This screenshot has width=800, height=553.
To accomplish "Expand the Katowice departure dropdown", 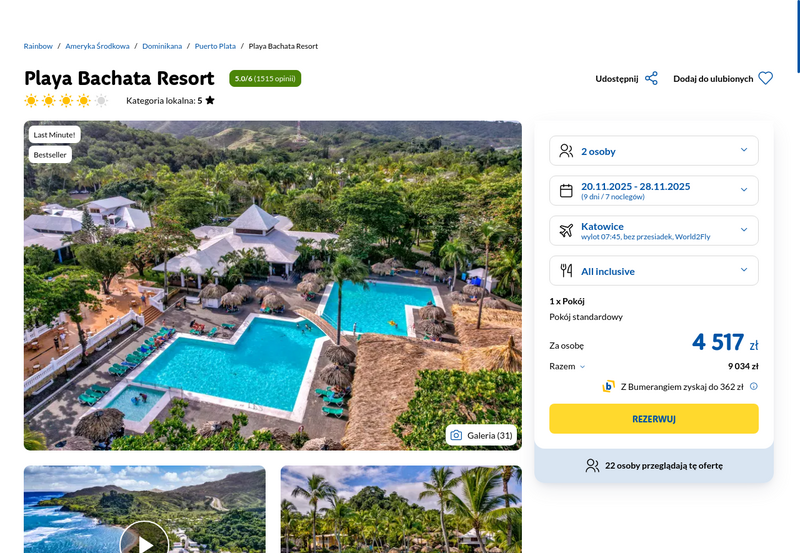I will tap(654, 231).
